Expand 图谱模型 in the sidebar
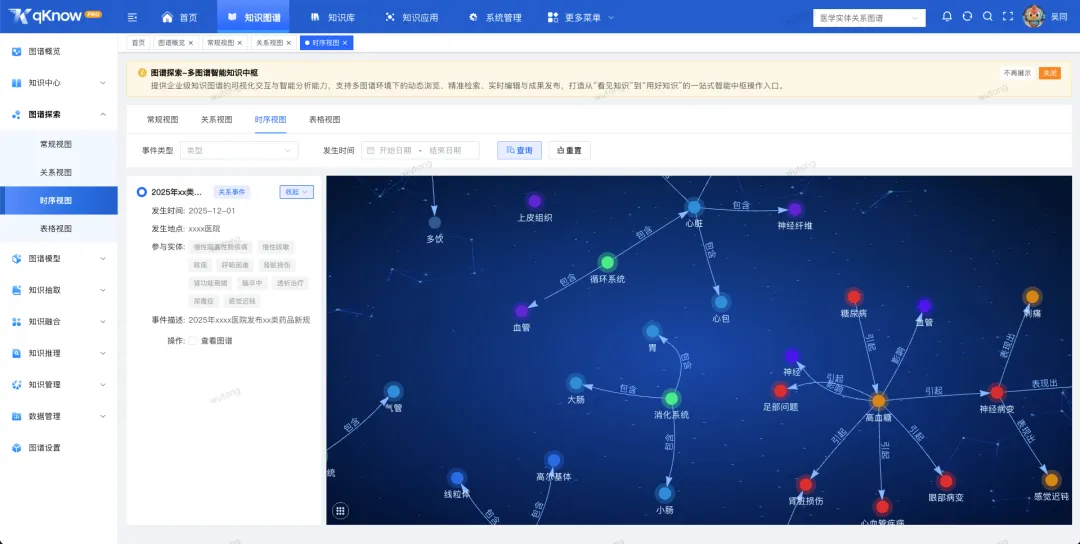Image resolution: width=1080 pixels, height=544 pixels. (x=59, y=259)
